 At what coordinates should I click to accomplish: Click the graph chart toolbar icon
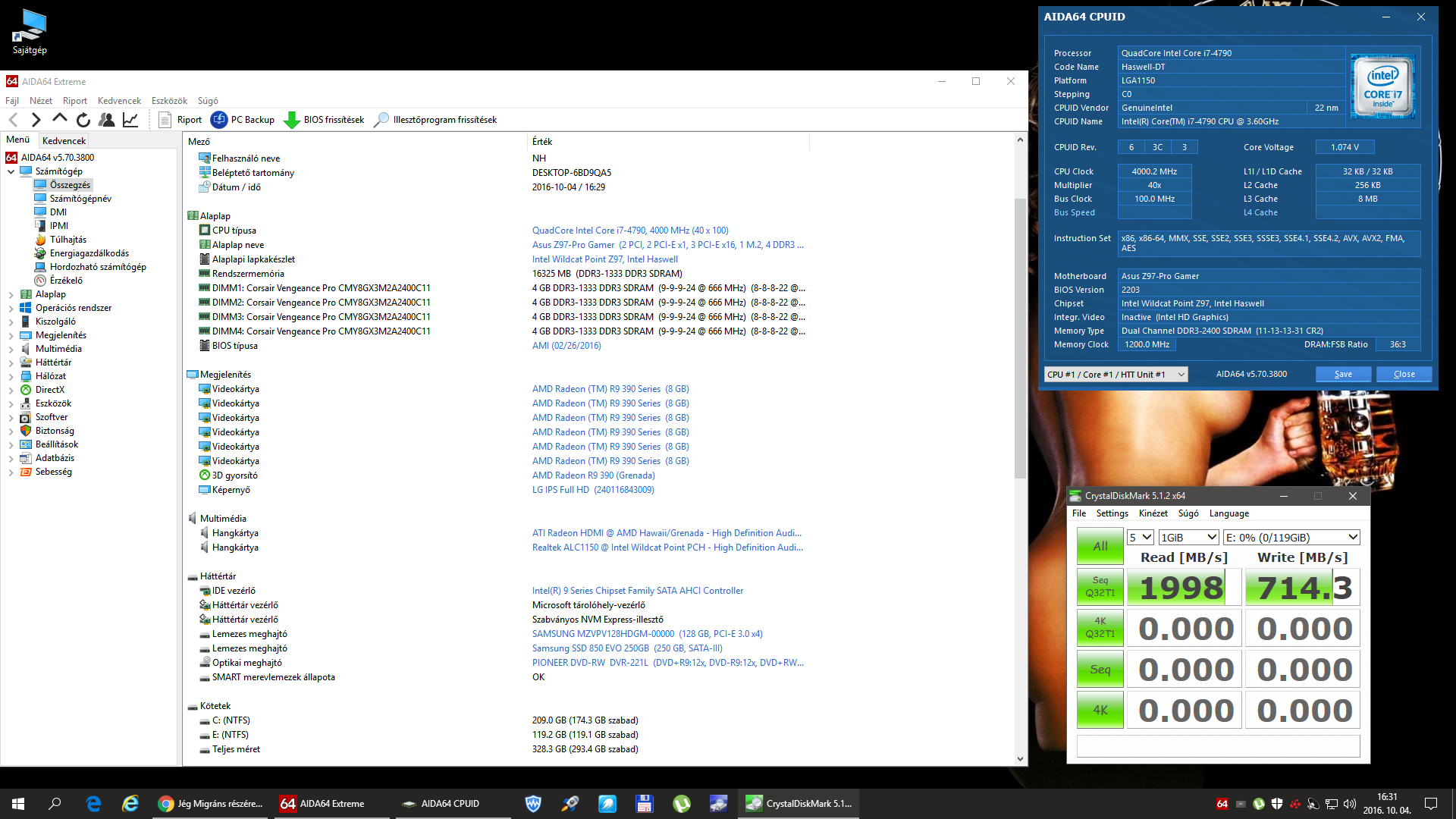(x=130, y=120)
